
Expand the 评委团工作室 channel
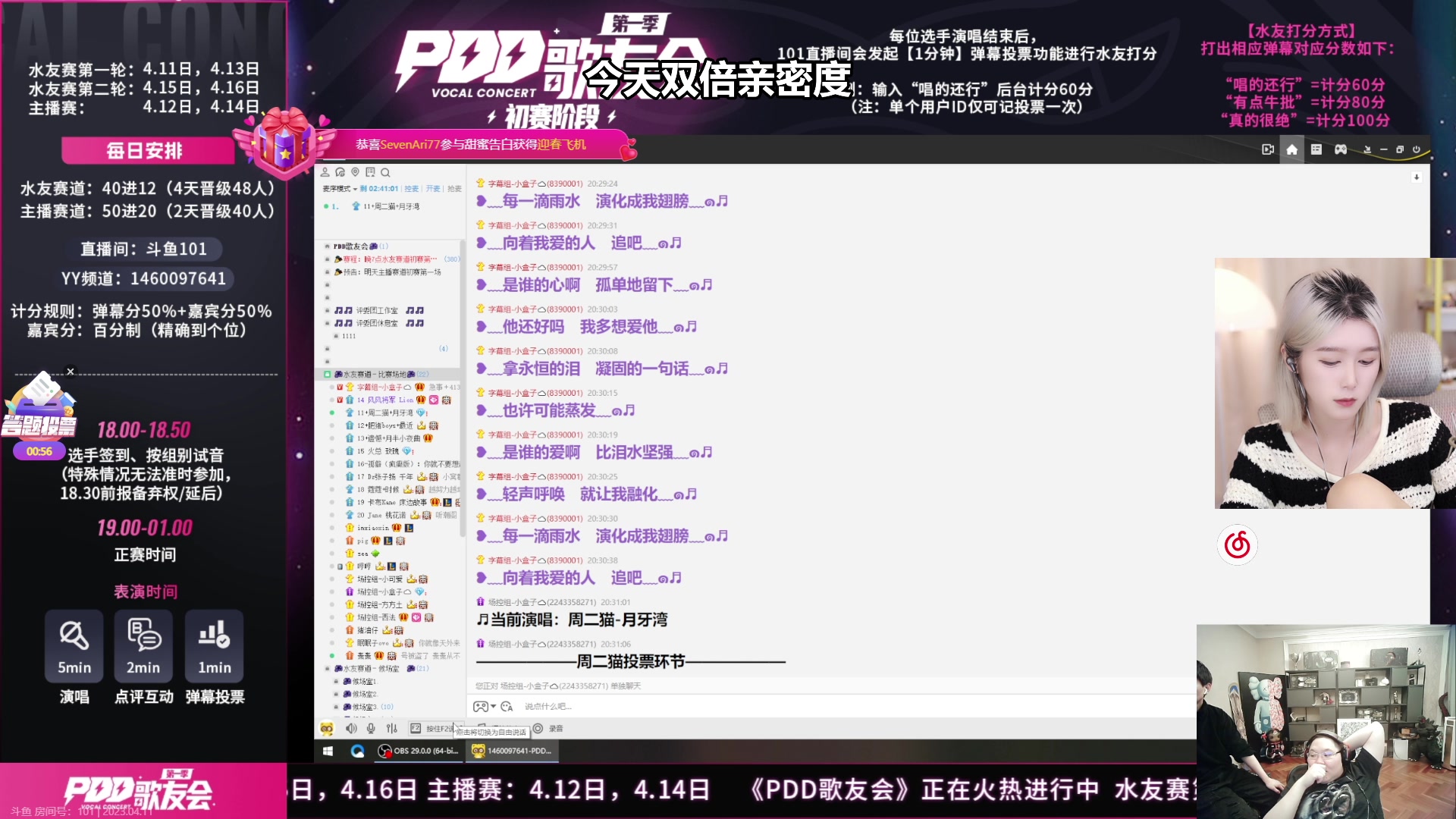tap(328, 311)
